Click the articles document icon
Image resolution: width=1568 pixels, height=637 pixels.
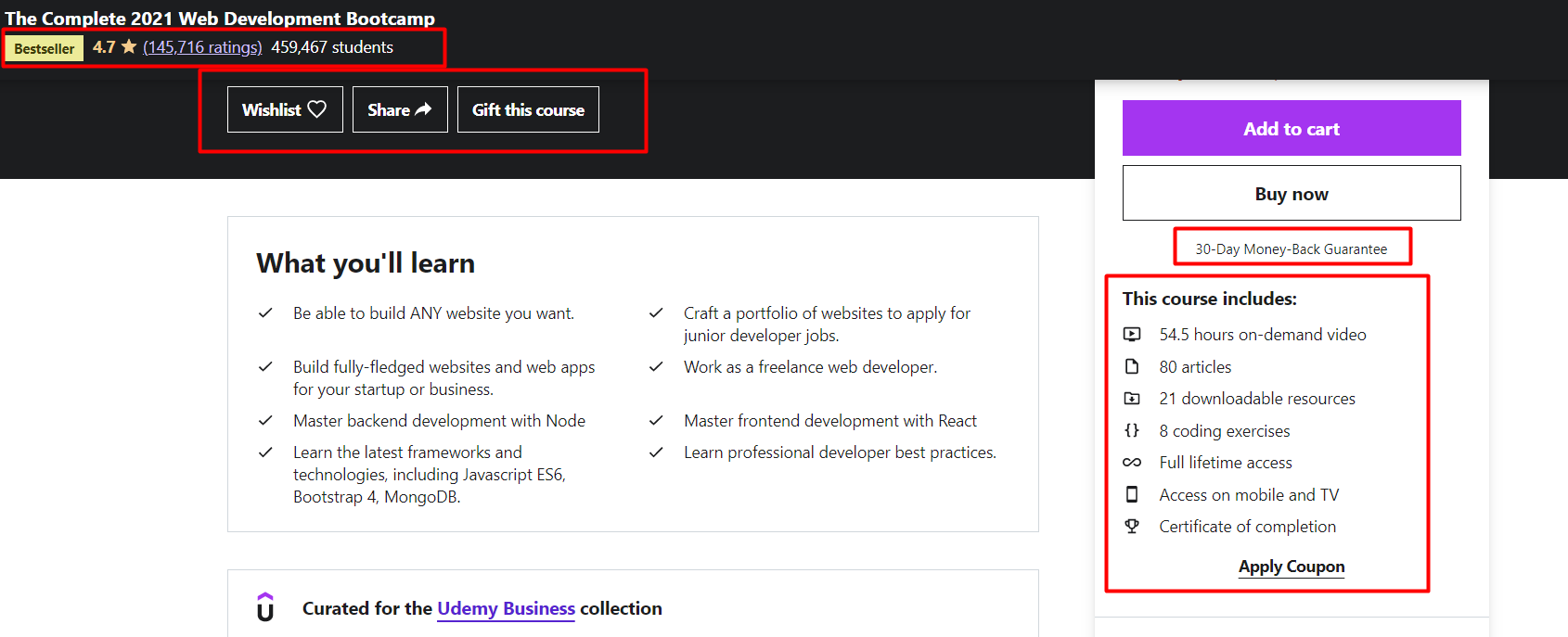coord(1132,366)
